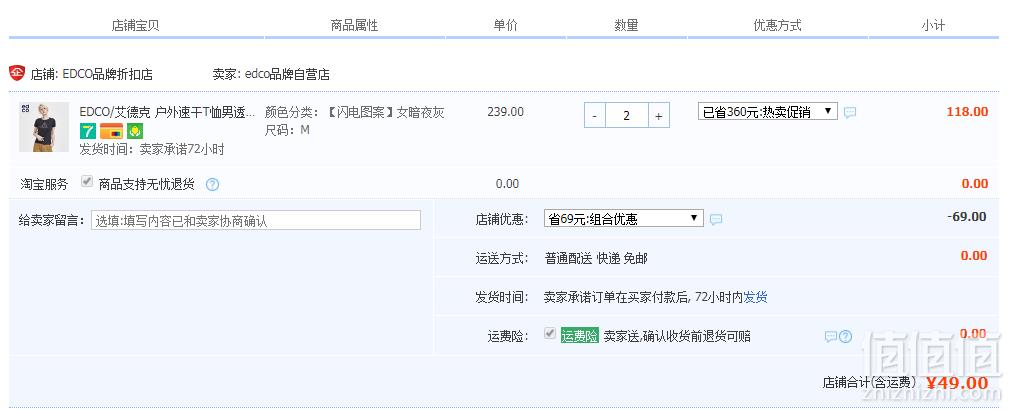Click comment icon beside 省69元 dropdown

[x=716, y=219]
